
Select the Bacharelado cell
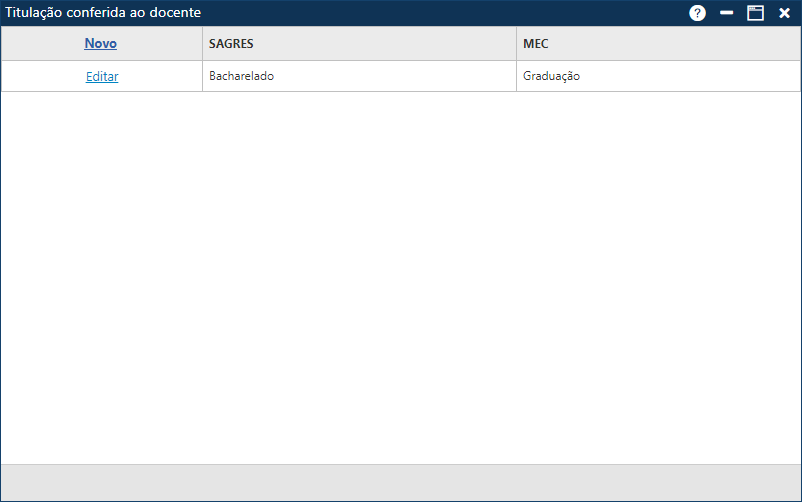[241, 76]
